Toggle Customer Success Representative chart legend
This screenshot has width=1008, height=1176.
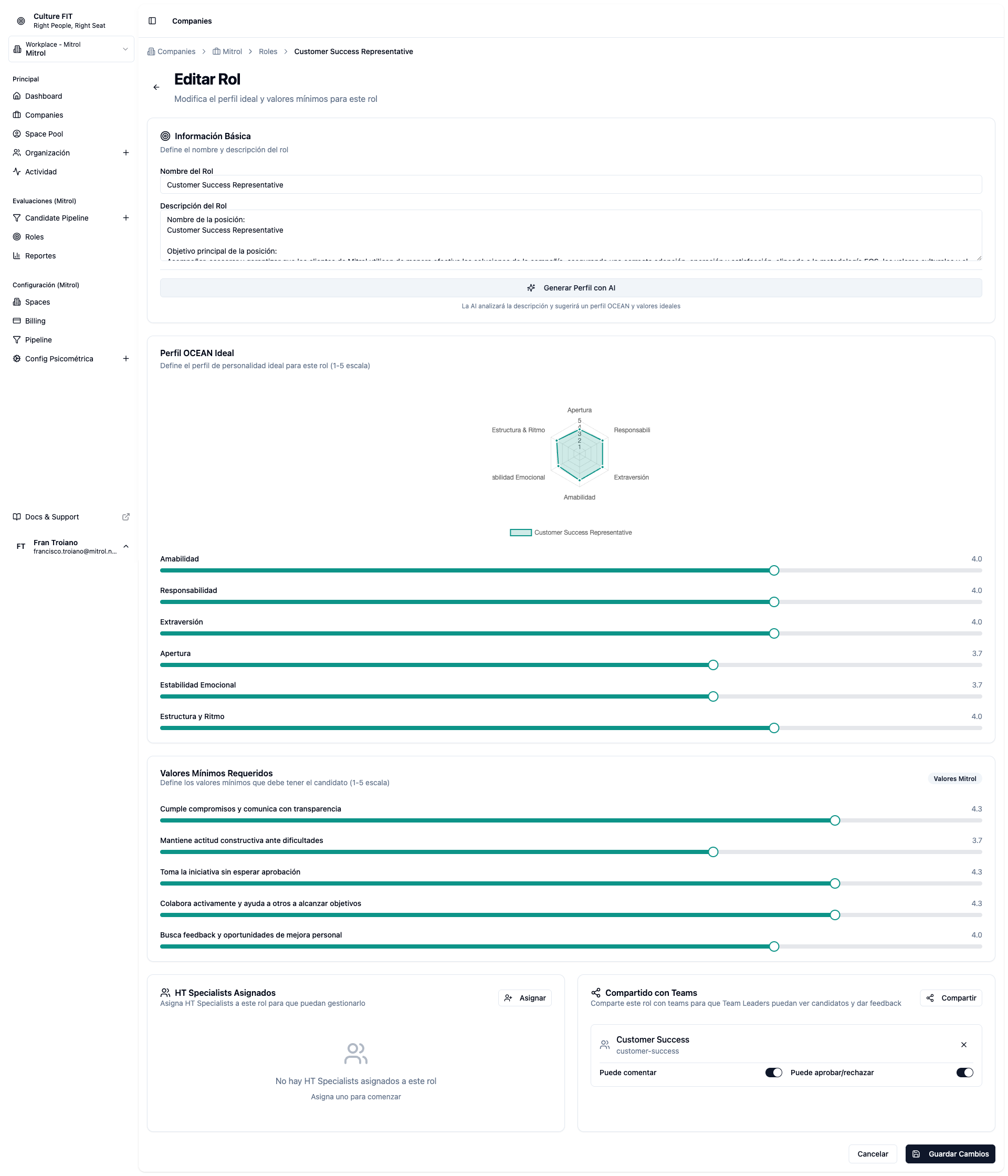[571, 533]
